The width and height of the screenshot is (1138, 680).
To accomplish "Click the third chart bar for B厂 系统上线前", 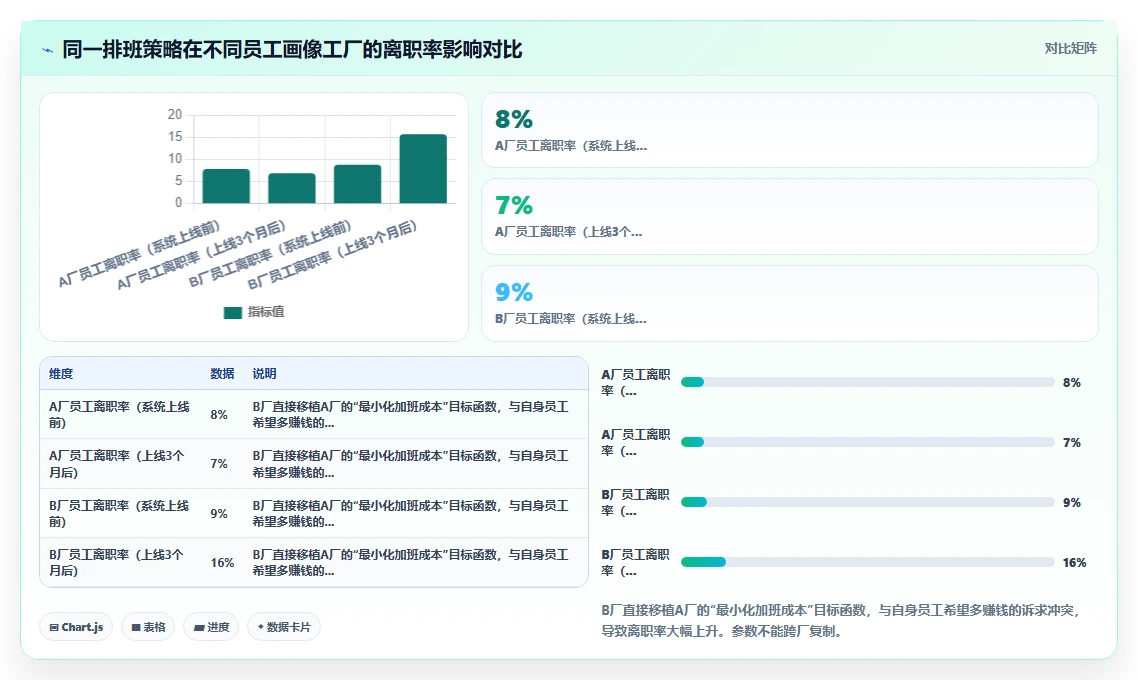I will (357, 184).
